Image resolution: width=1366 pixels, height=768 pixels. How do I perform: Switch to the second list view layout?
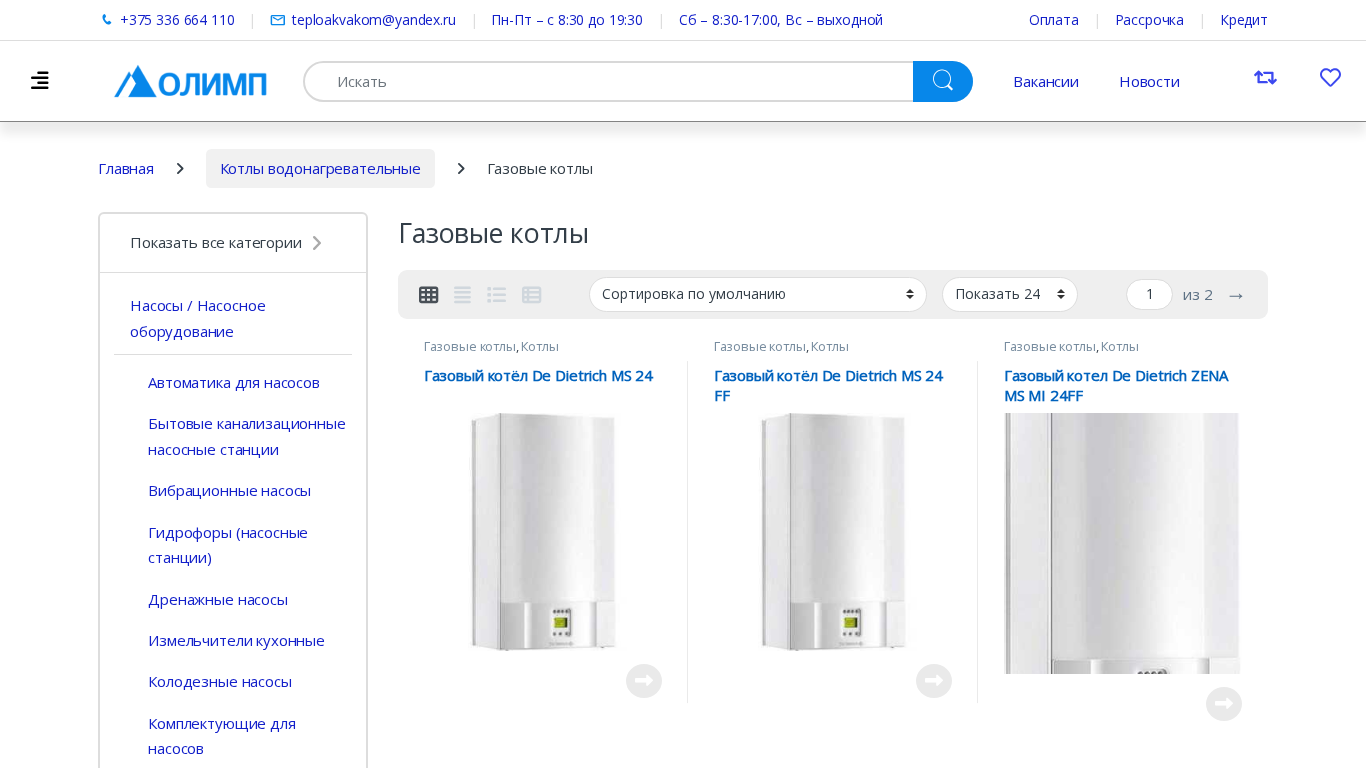(462, 295)
